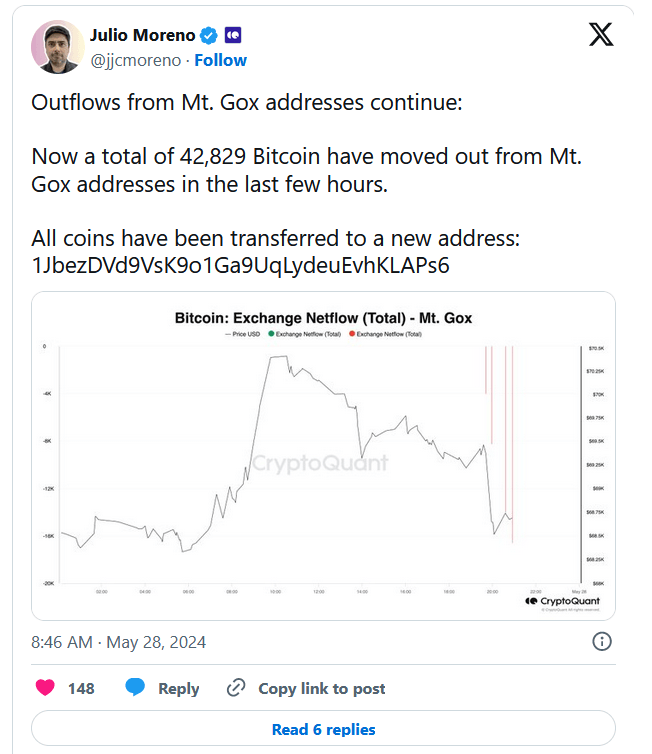652x754 pixels.
Task: Click the Bitcoin address text starting with 1JbezDVd9
Action: 241,266
